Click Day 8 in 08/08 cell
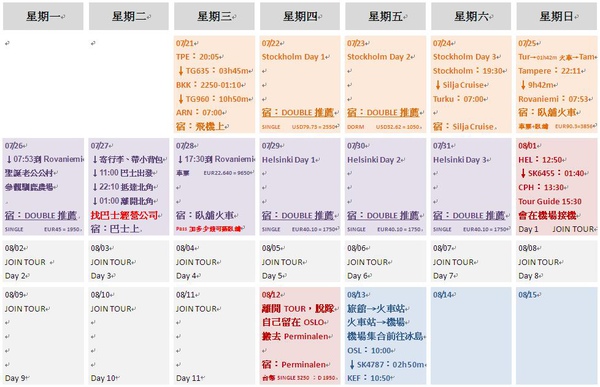The height and width of the screenshot is (387, 600). coord(529,276)
